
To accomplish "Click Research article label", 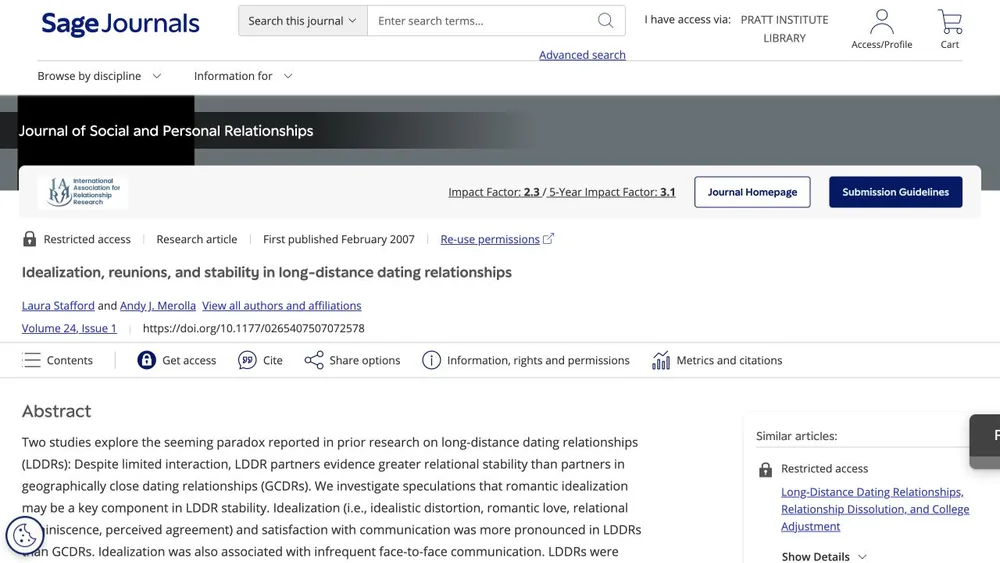I will click(196, 239).
